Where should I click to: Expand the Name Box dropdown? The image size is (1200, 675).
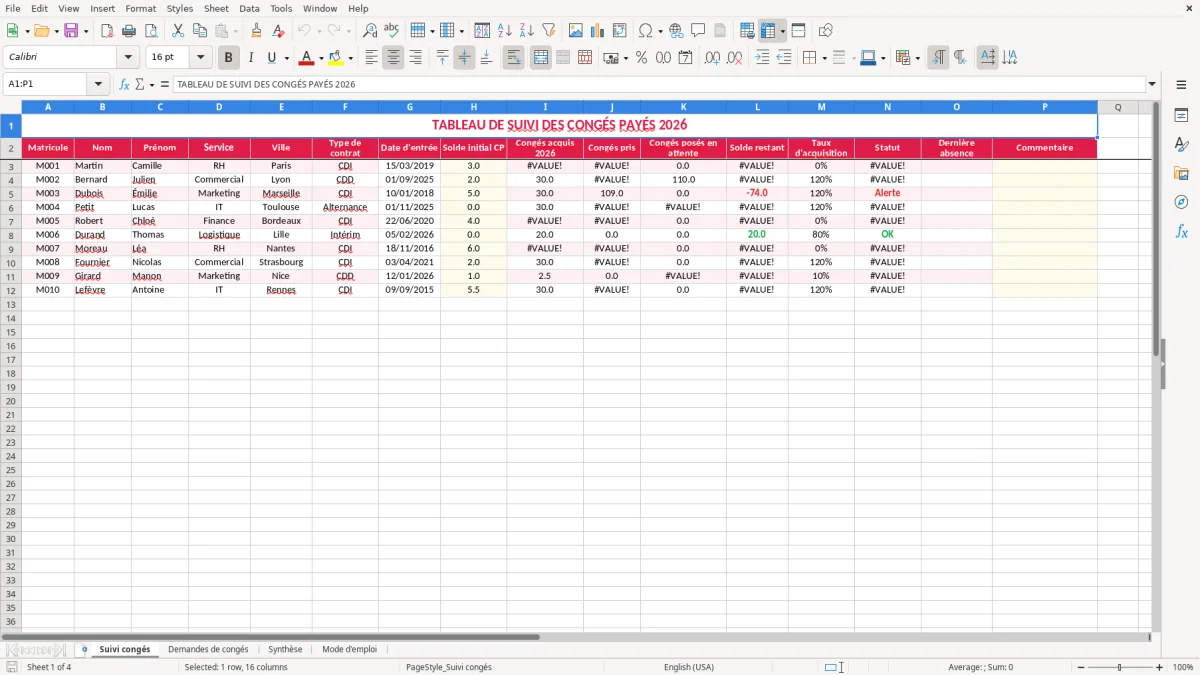98,84
